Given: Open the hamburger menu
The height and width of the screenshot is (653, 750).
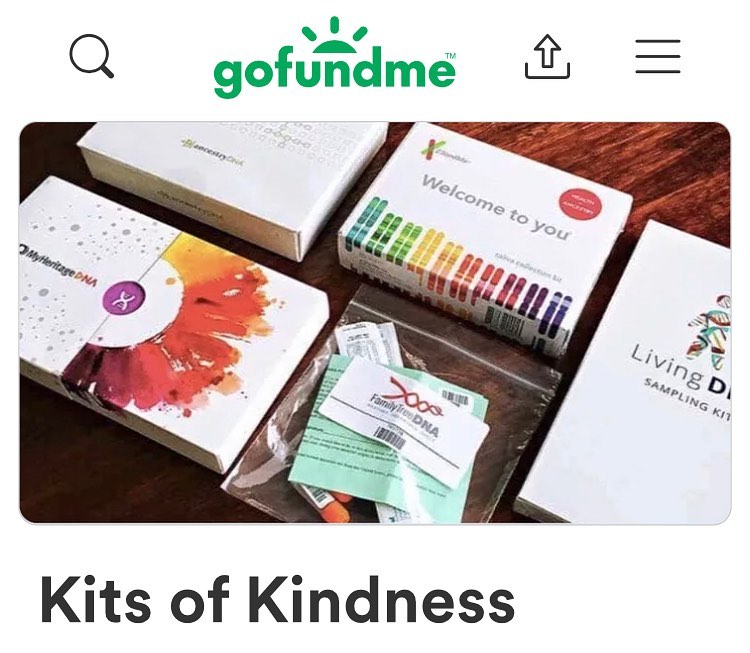Looking at the screenshot, I should click(x=658, y=56).
